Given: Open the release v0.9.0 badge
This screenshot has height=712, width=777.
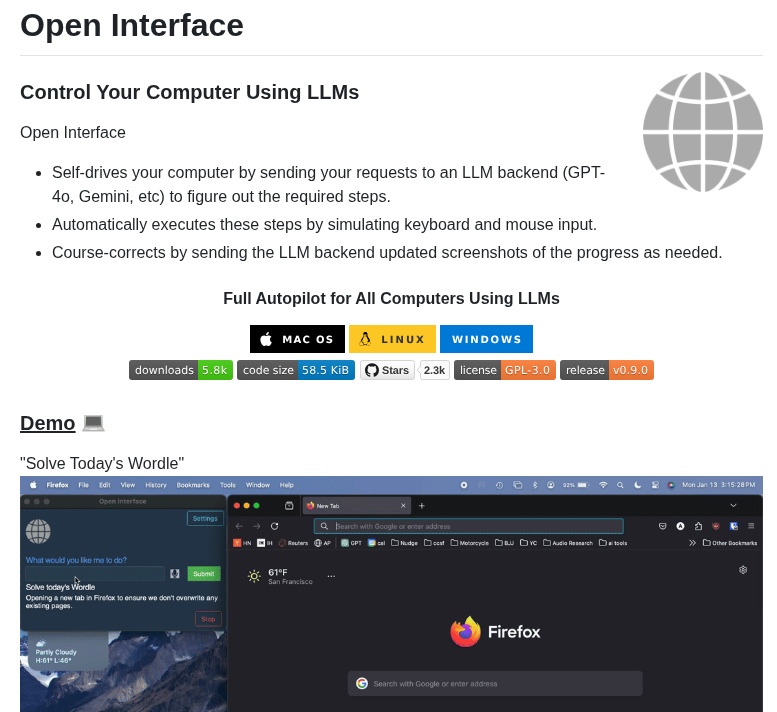Looking at the screenshot, I should click(x=607, y=370).
